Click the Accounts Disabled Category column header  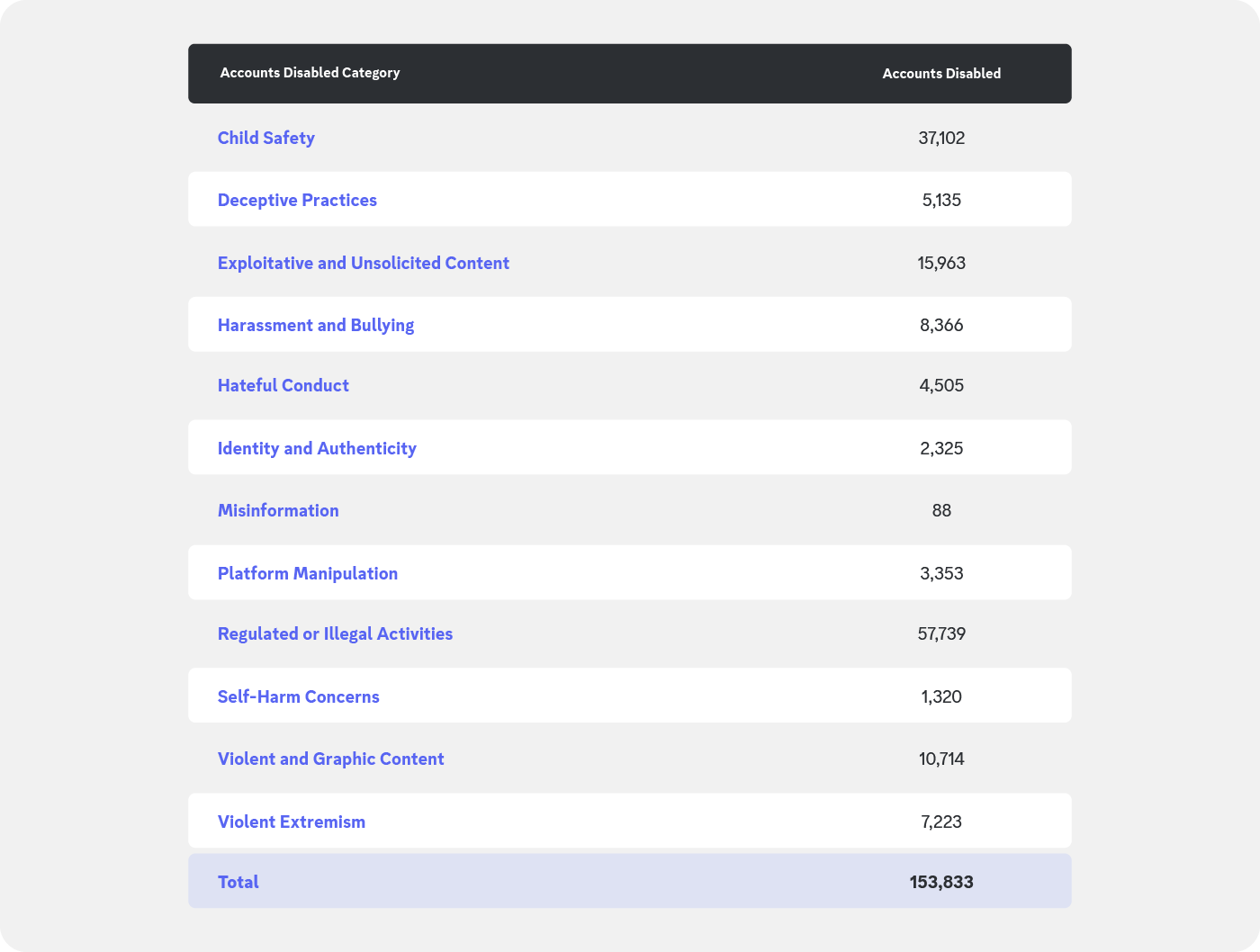[x=310, y=73]
